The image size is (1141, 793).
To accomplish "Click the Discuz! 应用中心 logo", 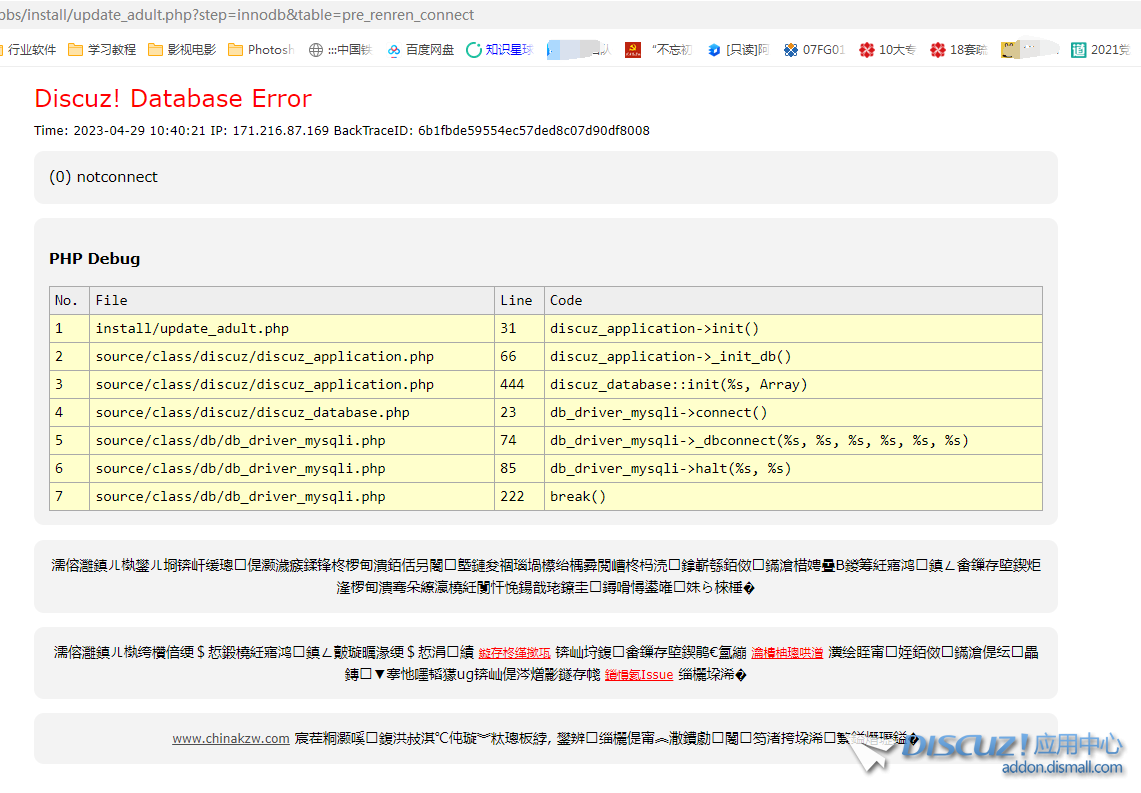I will coord(1010,752).
